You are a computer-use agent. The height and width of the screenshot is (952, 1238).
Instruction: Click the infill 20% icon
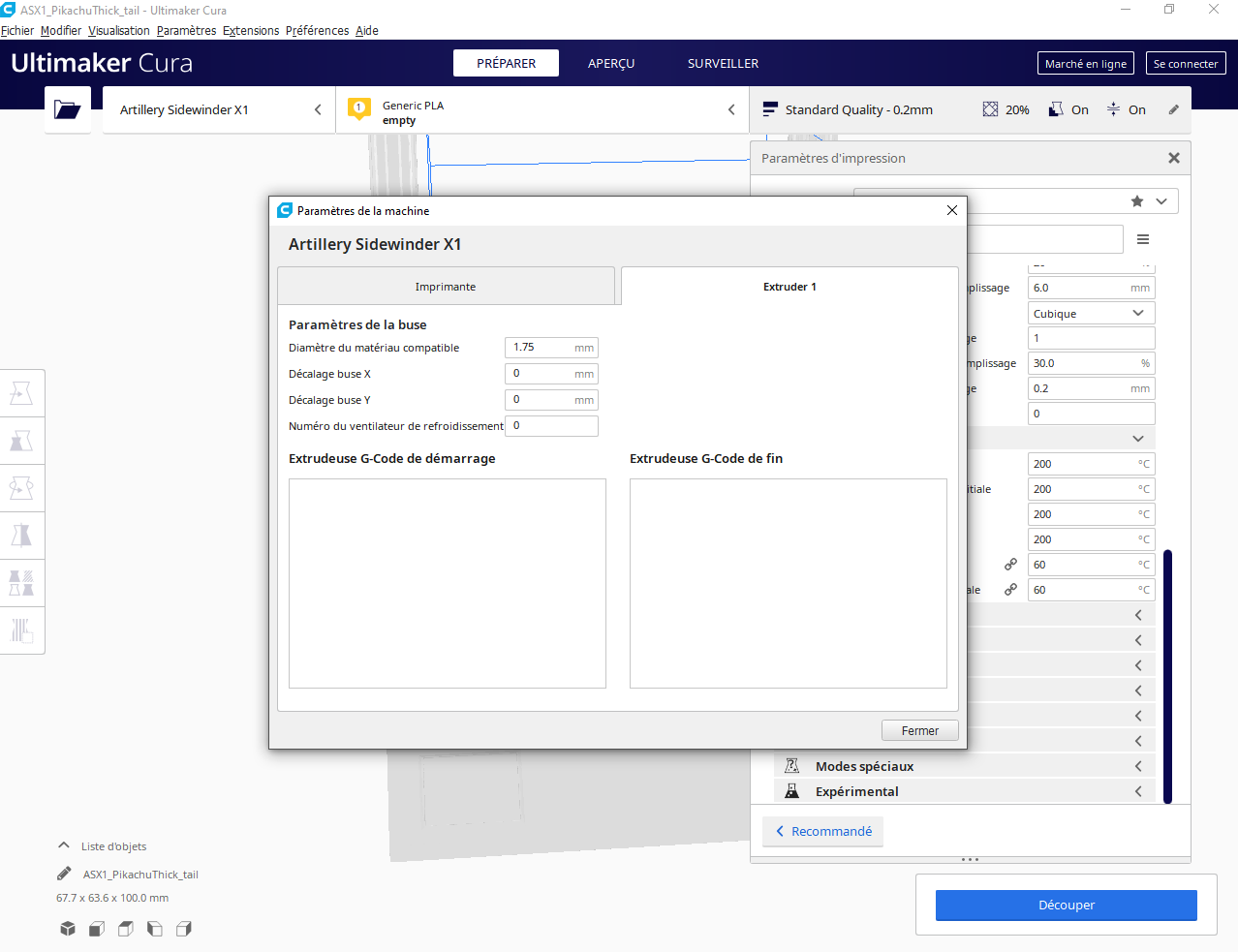(990, 109)
